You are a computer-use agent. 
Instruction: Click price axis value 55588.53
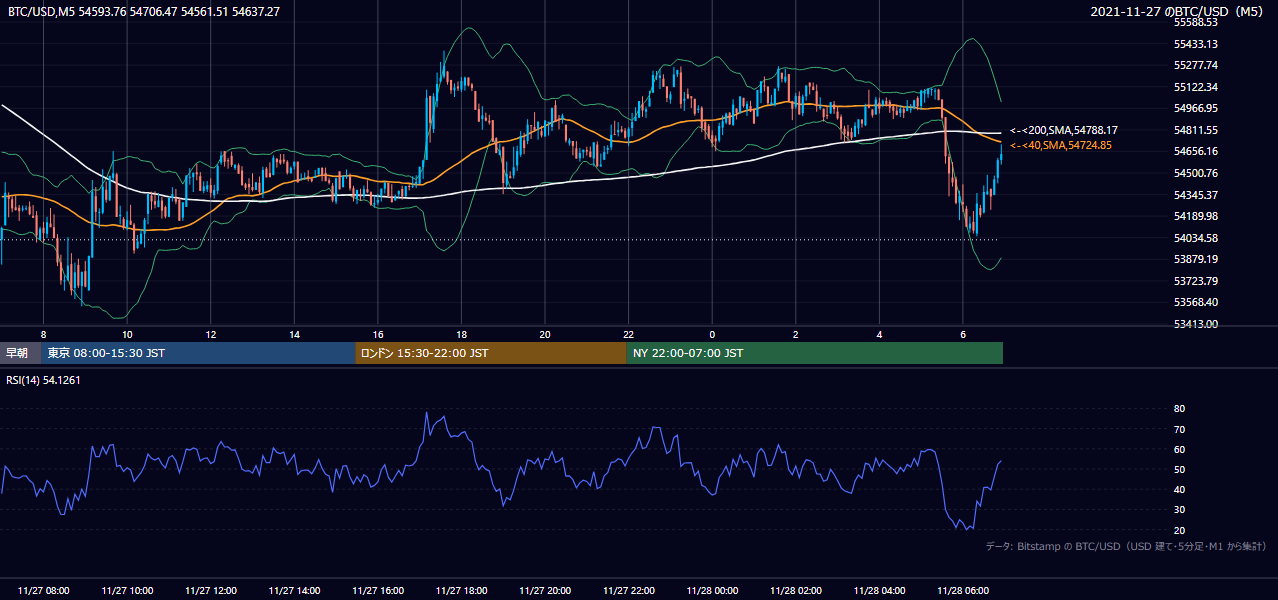[x=1196, y=22]
